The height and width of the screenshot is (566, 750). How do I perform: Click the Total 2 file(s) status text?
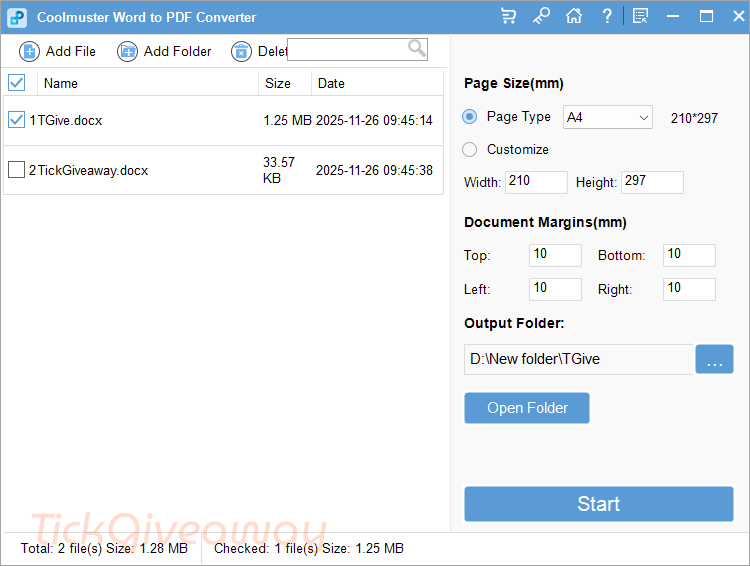[104, 548]
